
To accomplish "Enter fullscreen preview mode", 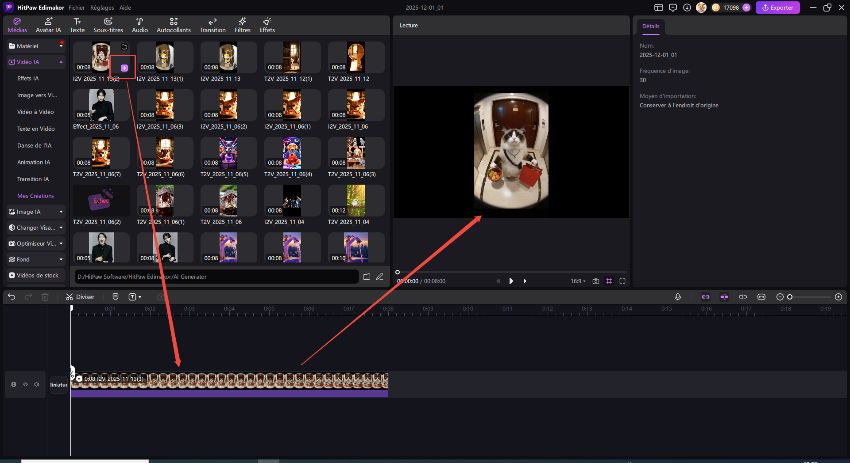I will coord(622,281).
